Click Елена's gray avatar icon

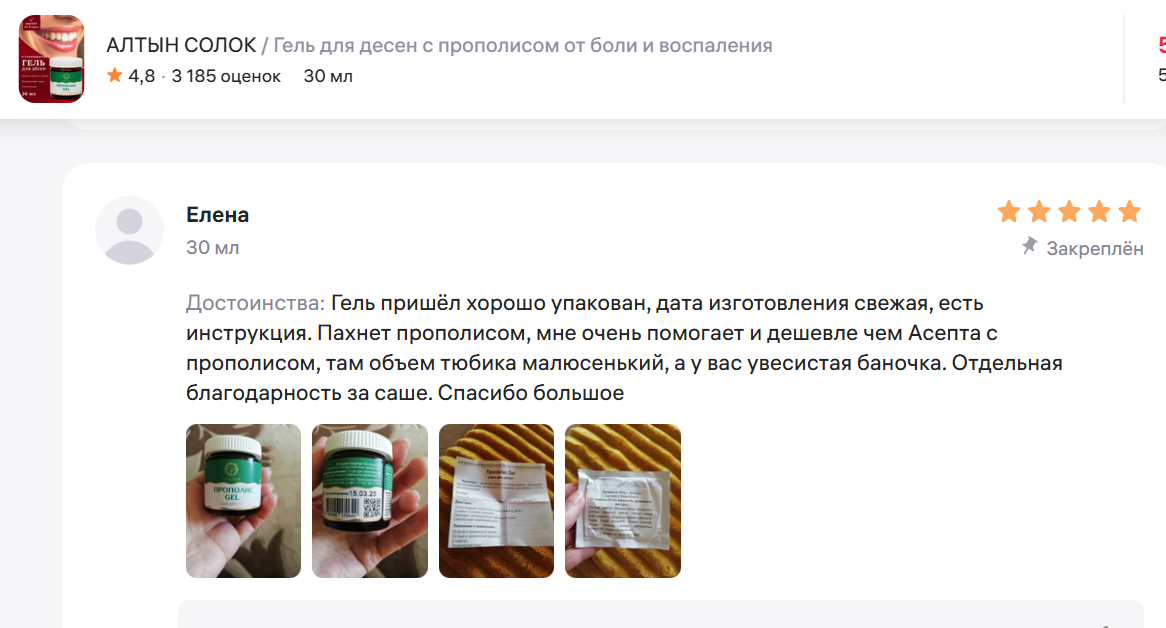pyautogui.click(x=129, y=230)
